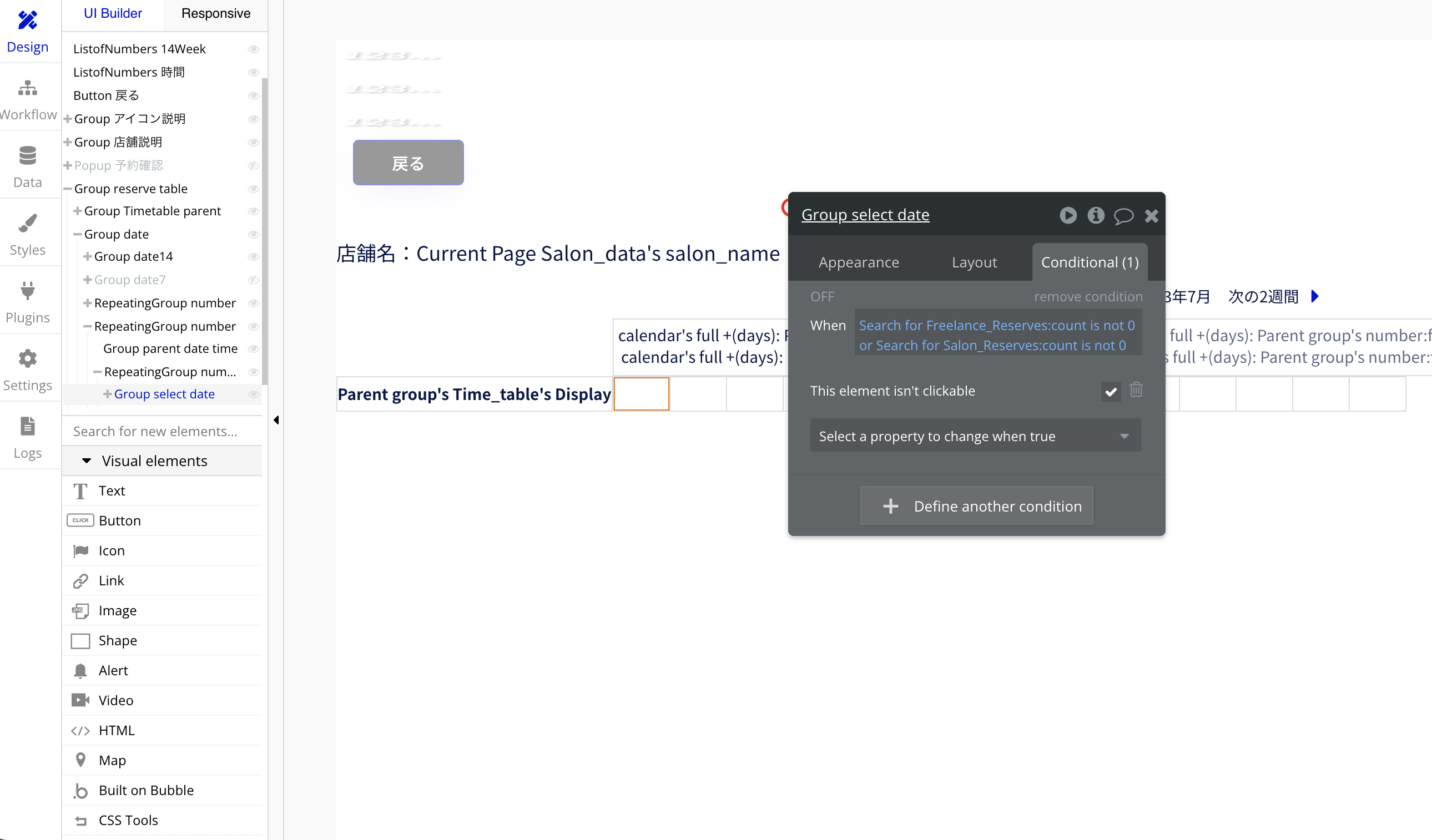Switch to the Appearance tab
The height and width of the screenshot is (840, 1432).
[858, 262]
